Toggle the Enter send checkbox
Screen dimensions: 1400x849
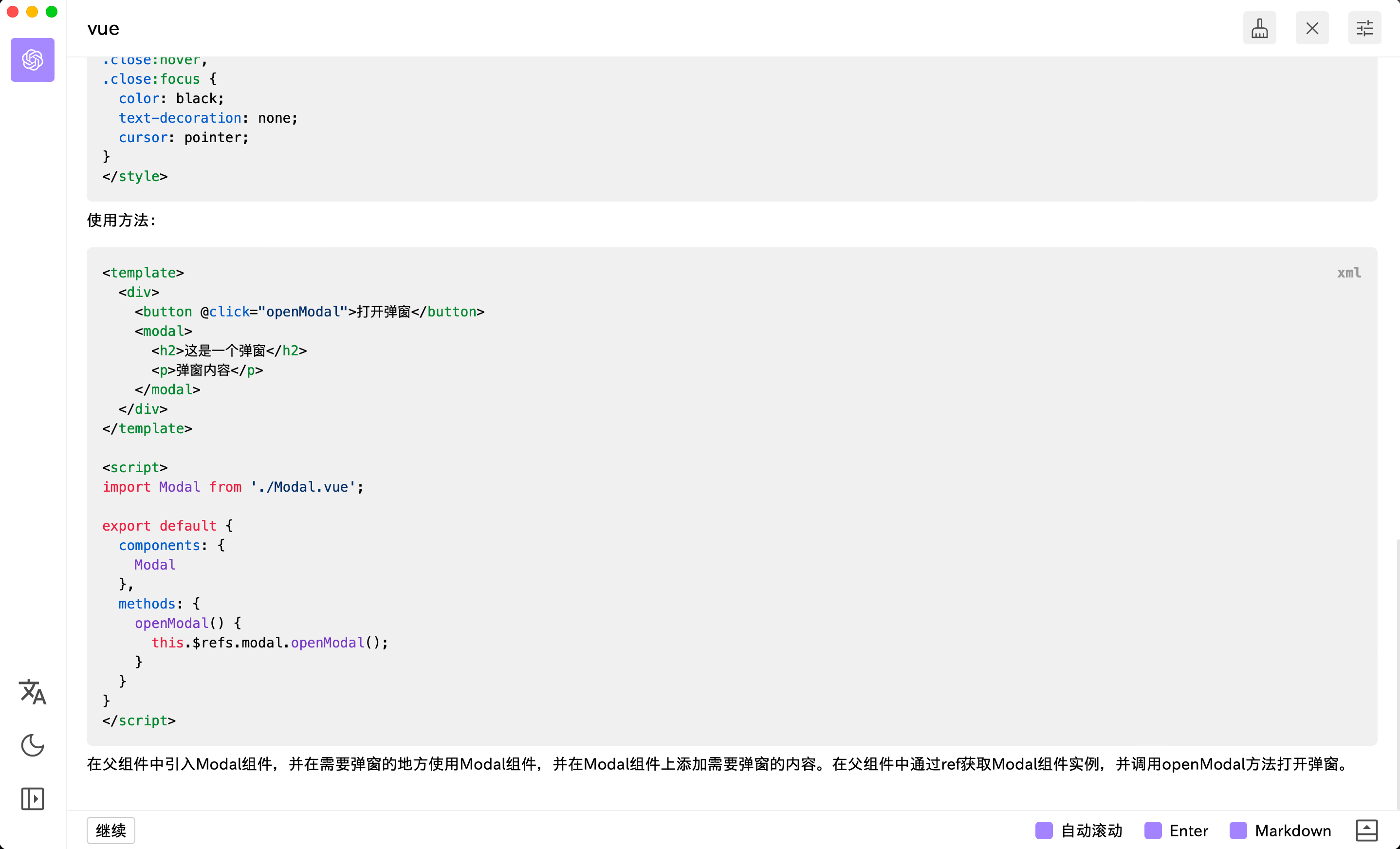tap(1152, 830)
